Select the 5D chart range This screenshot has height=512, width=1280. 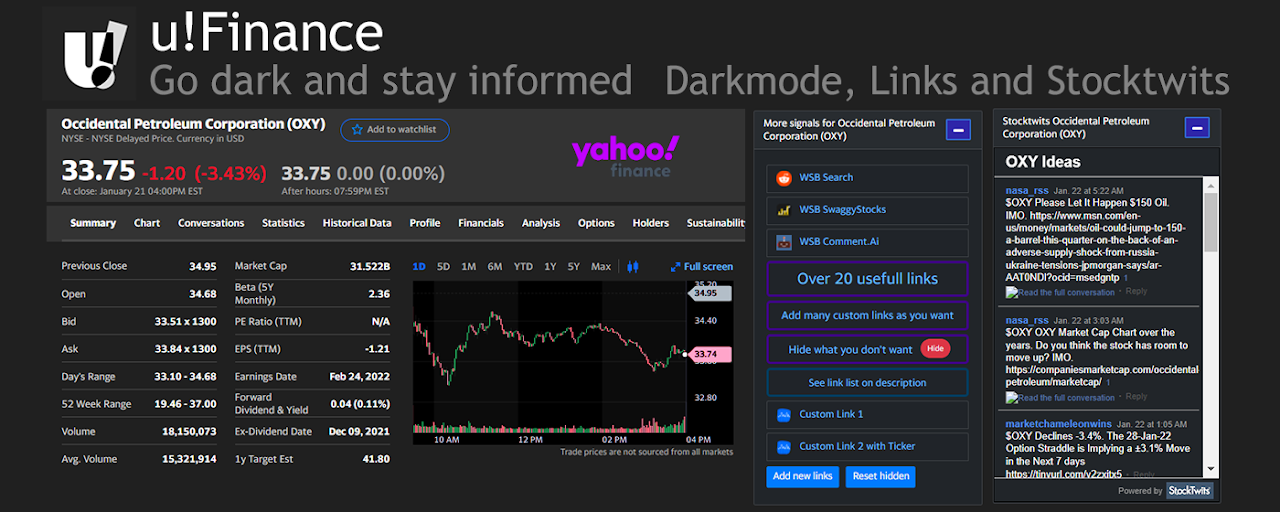(443, 267)
